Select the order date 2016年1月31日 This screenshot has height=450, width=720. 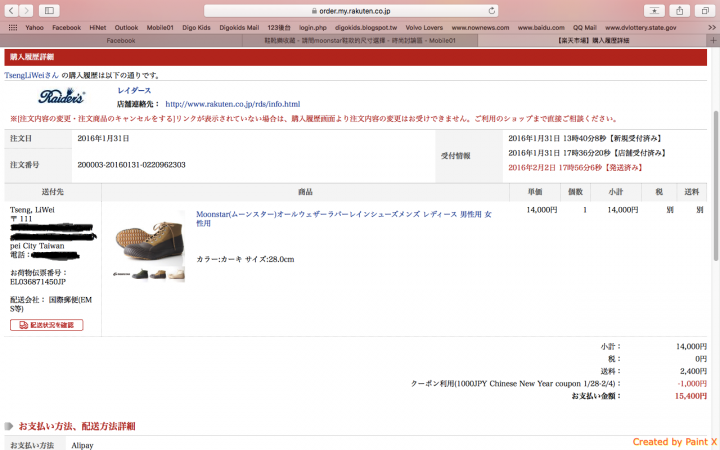pyautogui.click(x=103, y=138)
